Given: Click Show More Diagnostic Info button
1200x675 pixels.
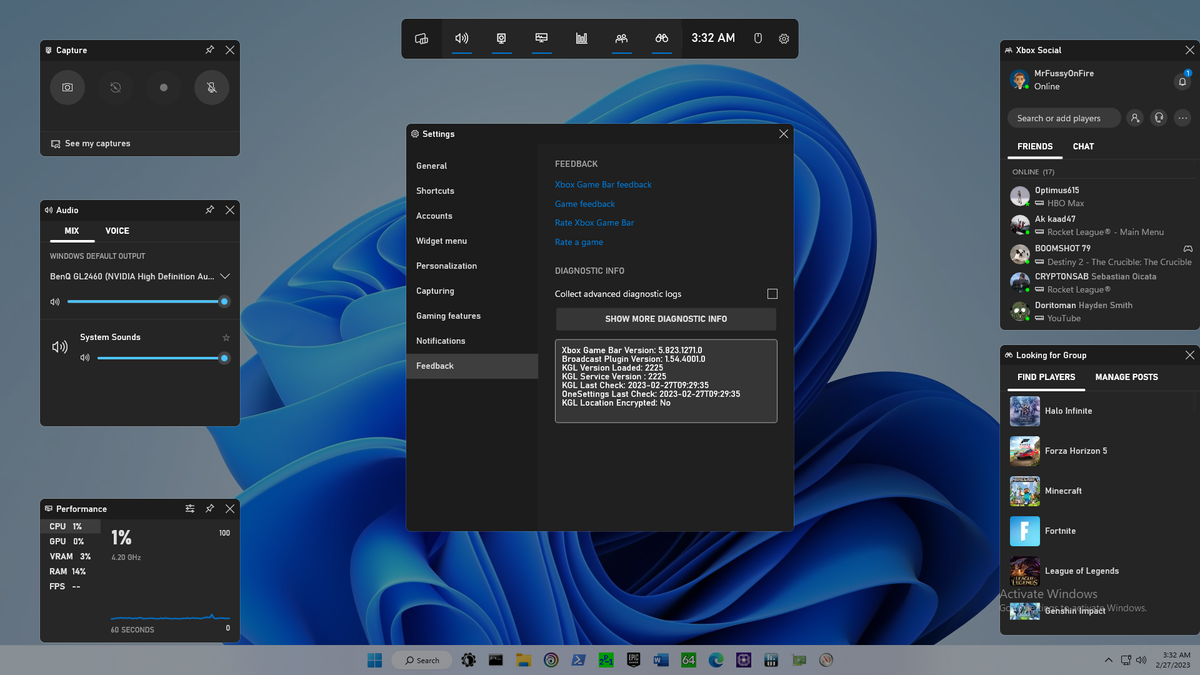Looking at the screenshot, I should 666,319.
